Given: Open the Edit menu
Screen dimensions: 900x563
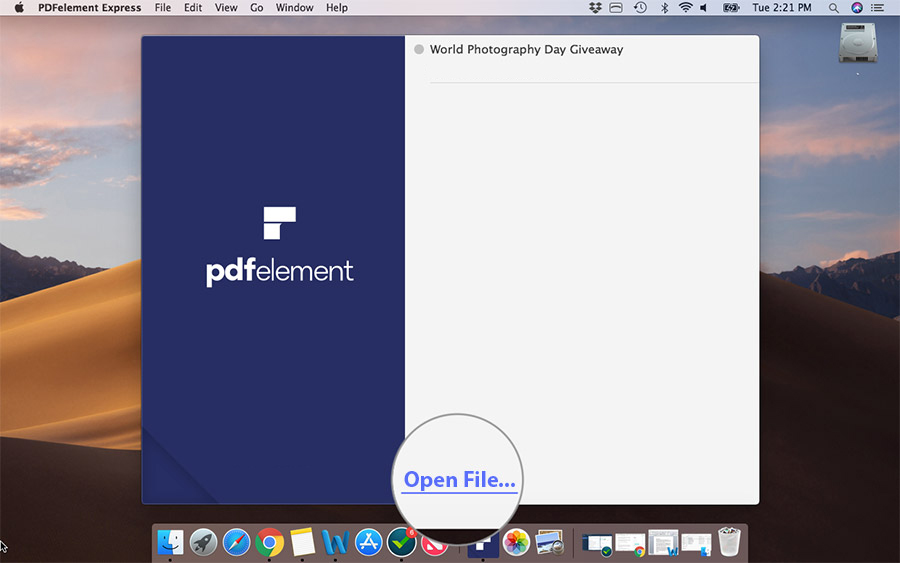Looking at the screenshot, I should click(193, 7).
